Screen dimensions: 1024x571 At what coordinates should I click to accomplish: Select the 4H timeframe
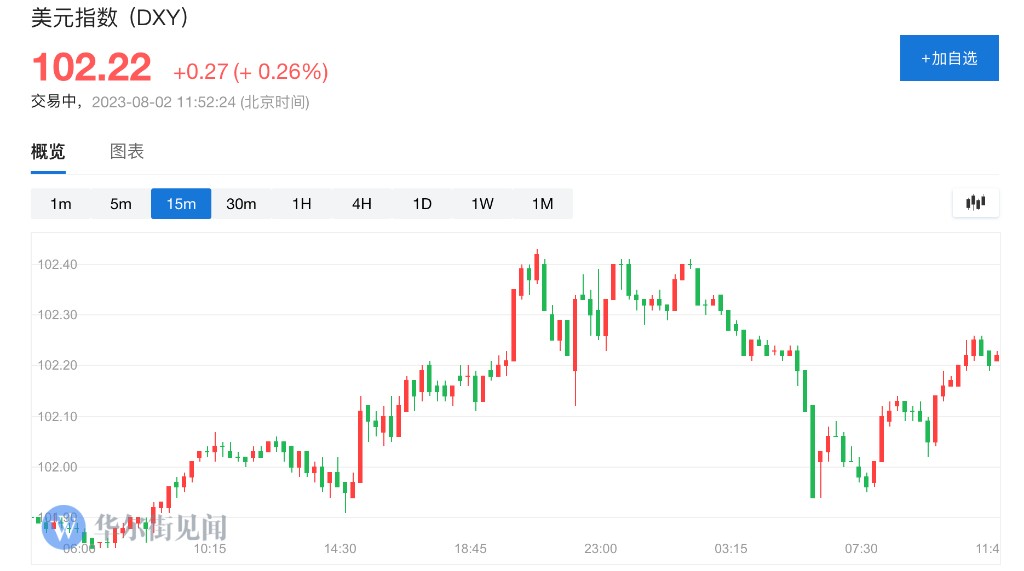[x=361, y=204]
